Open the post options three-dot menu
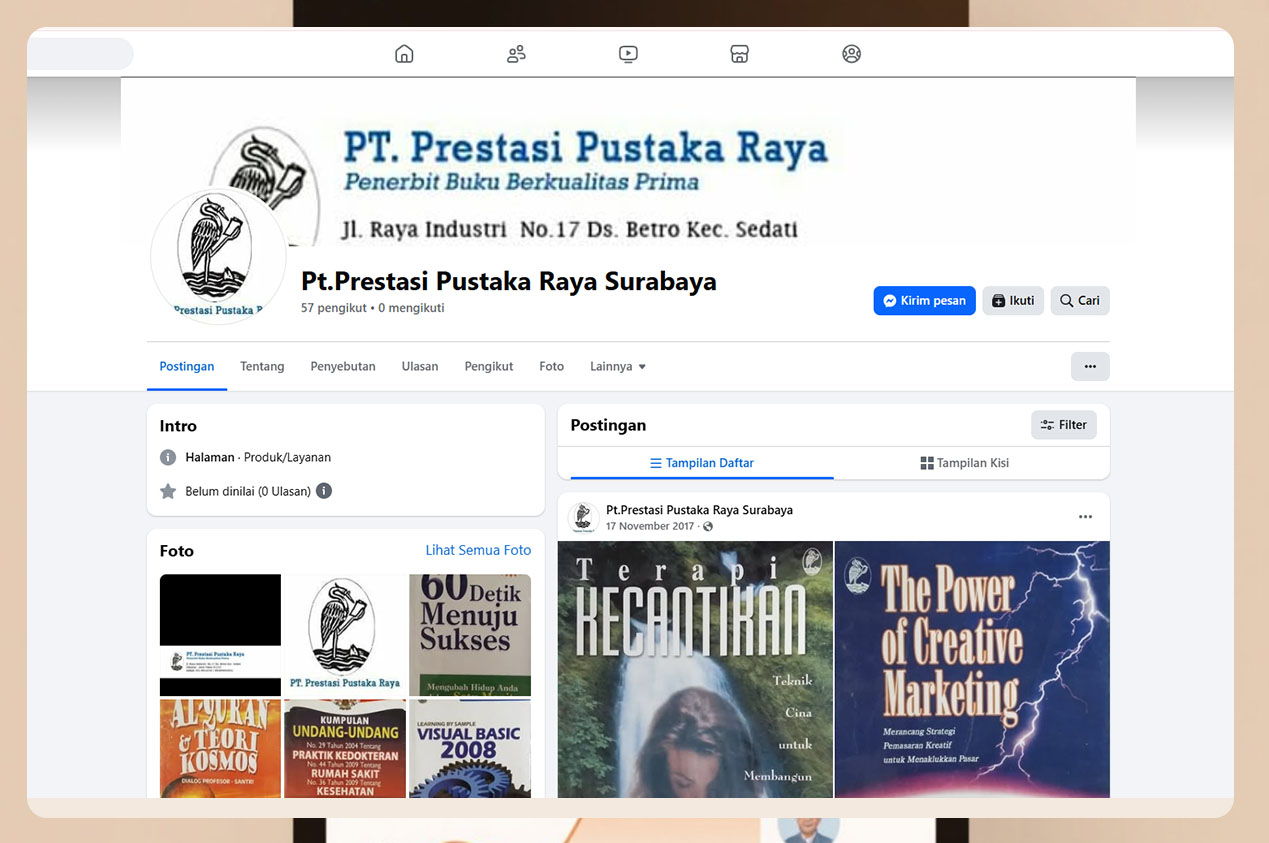Image resolution: width=1269 pixels, height=843 pixels. 1086,517
